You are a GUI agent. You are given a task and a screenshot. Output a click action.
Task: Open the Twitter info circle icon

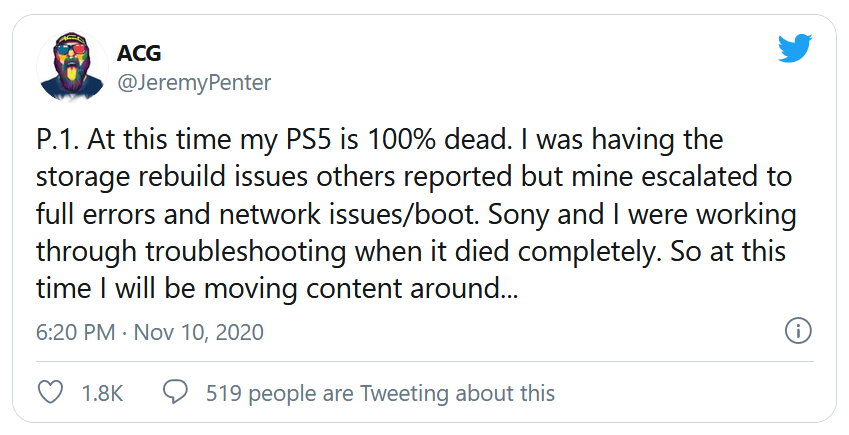coord(797,331)
